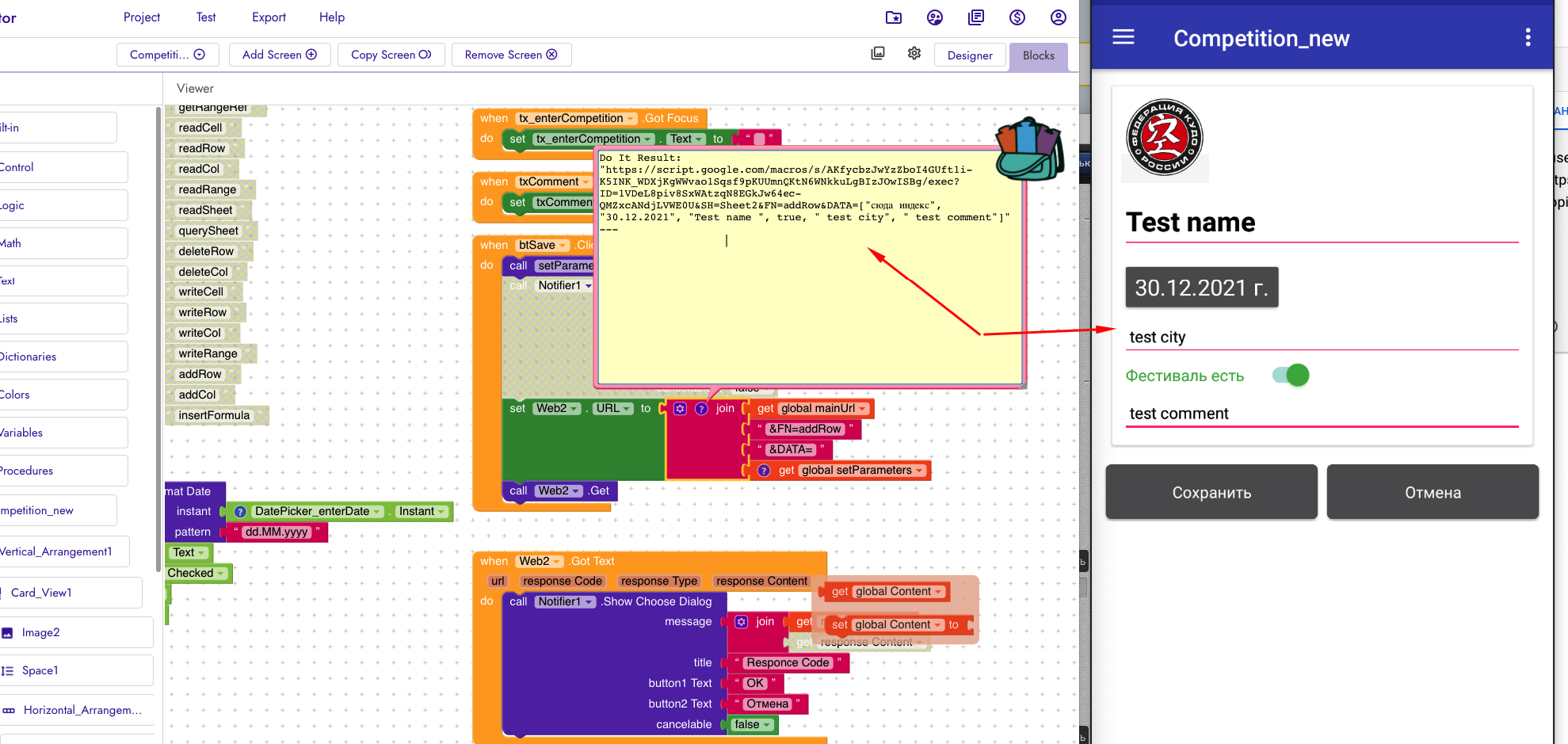Open the false value dropdown for cancelable
The image size is (1568, 744).
pos(765,724)
